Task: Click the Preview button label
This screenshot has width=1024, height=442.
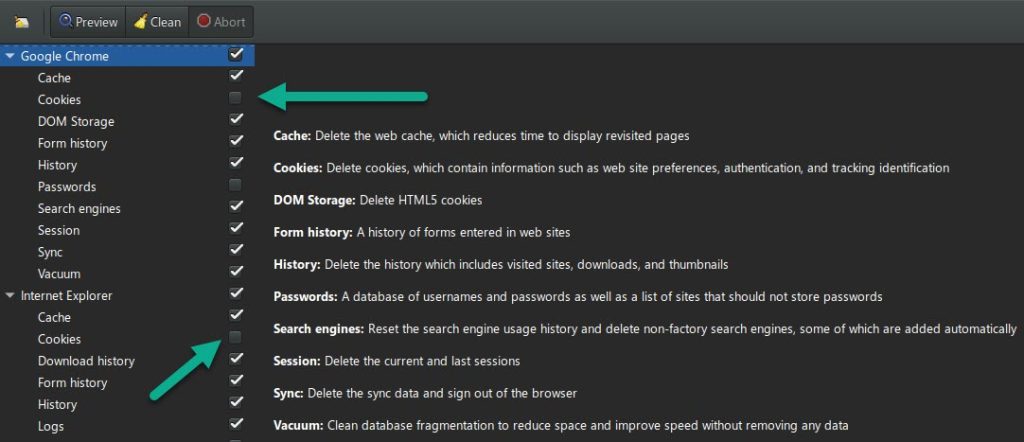Action: (x=96, y=22)
